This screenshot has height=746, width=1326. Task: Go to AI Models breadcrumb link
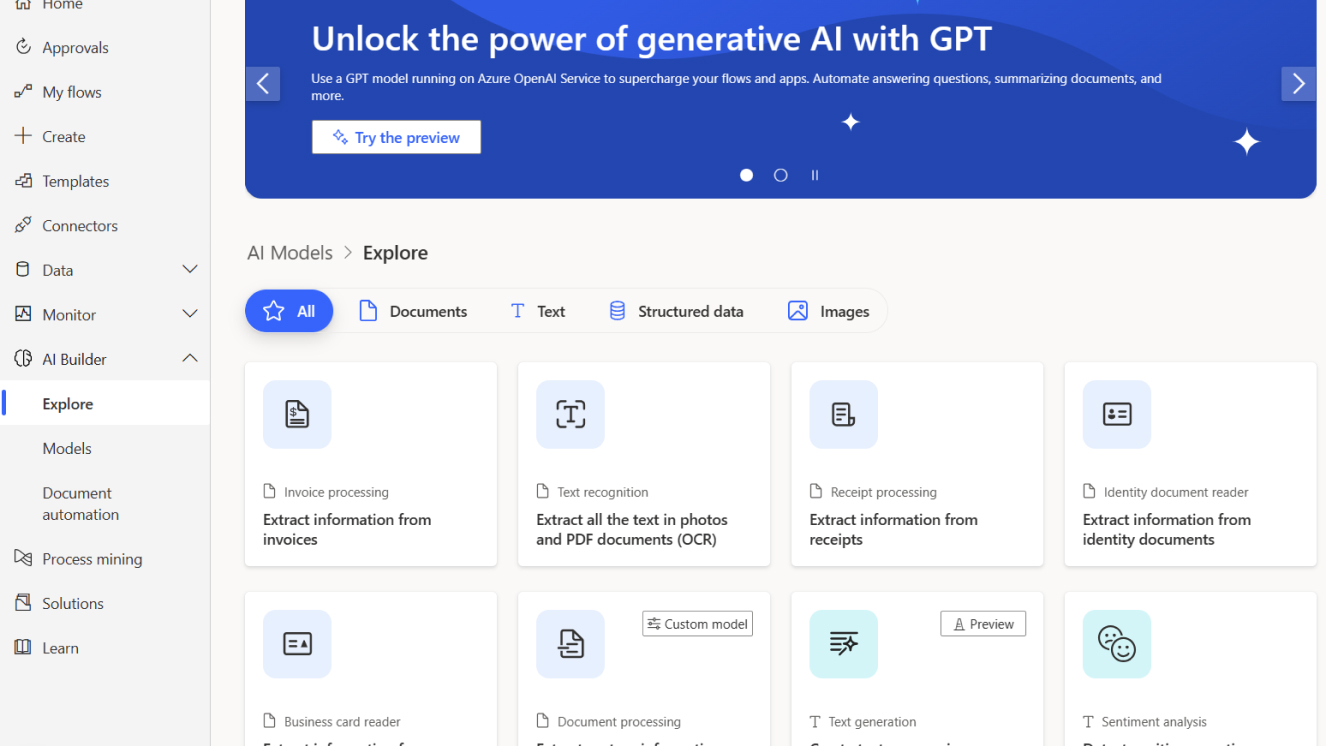pyautogui.click(x=290, y=253)
